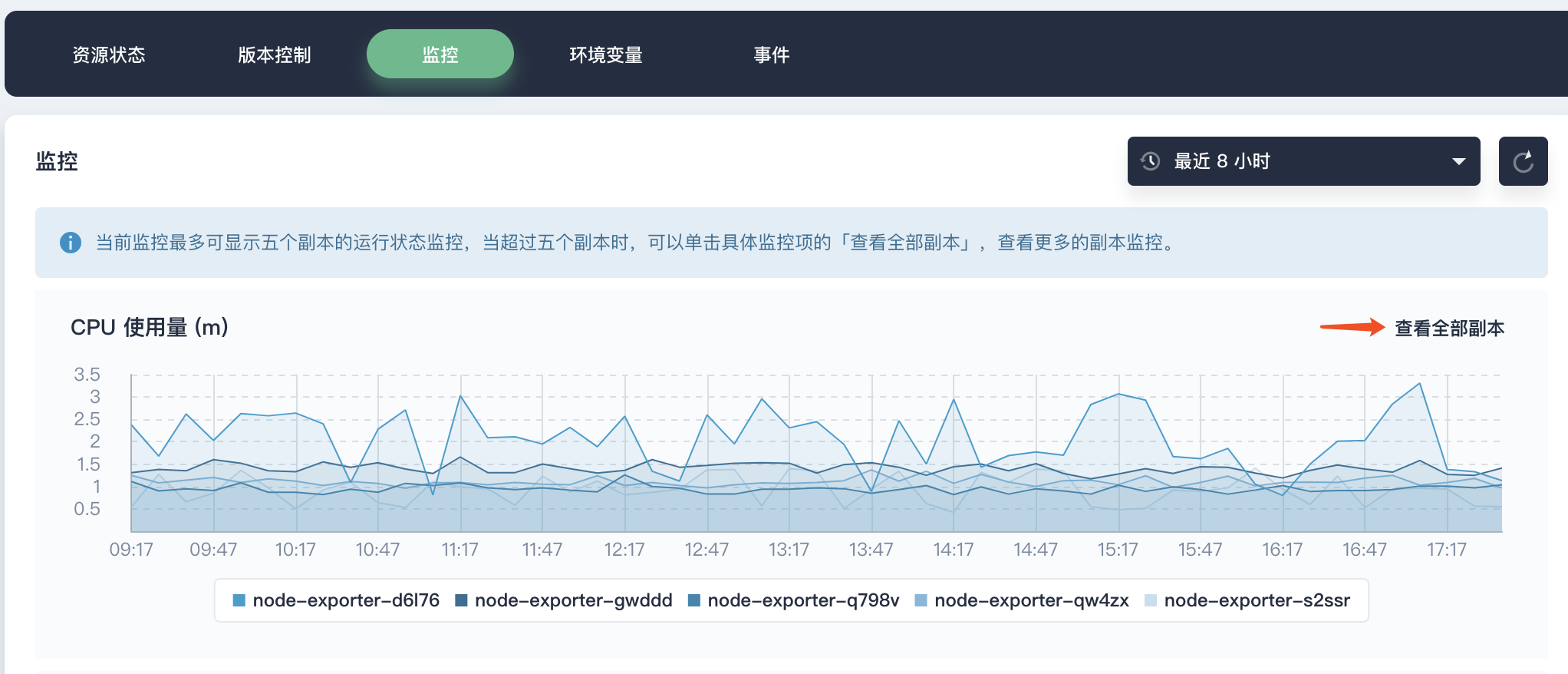Image resolution: width=1568 pixels, height=674 pixels.
Task: Click the node-exporter-s2ssr legend color swatch
Action: coord(1151,600)
